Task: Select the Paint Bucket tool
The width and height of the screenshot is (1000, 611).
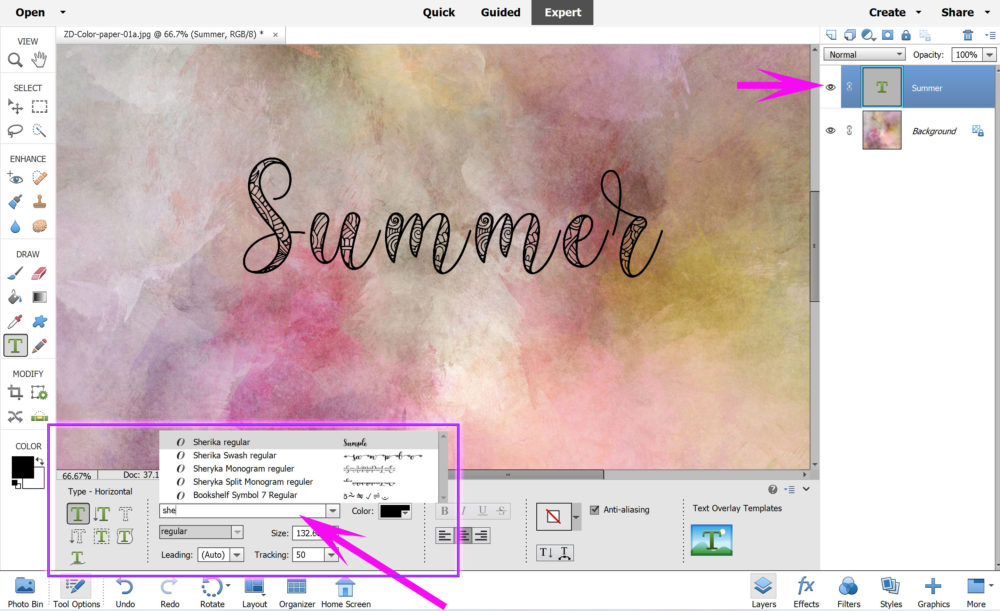Action: coord(15,297)
